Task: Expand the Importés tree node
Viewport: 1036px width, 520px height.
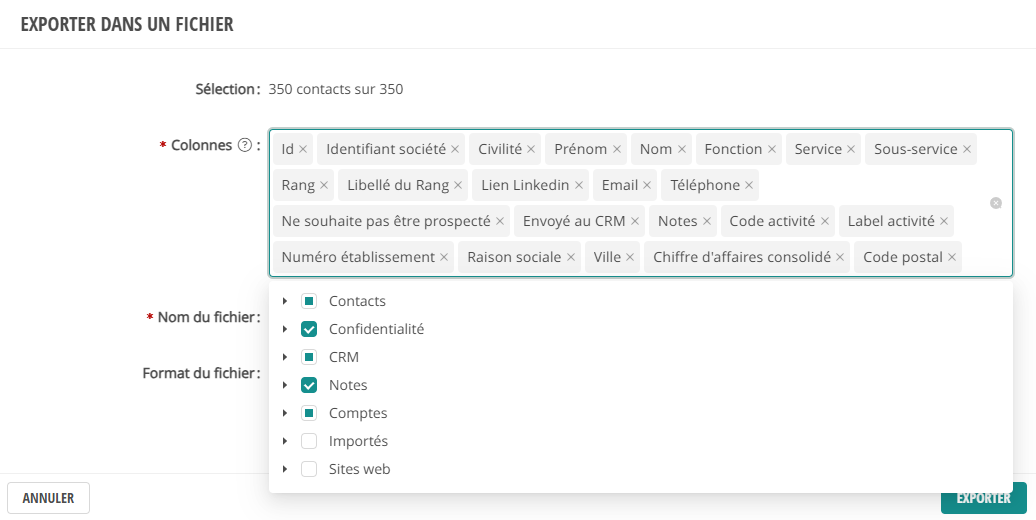Action: coord(285,441)
